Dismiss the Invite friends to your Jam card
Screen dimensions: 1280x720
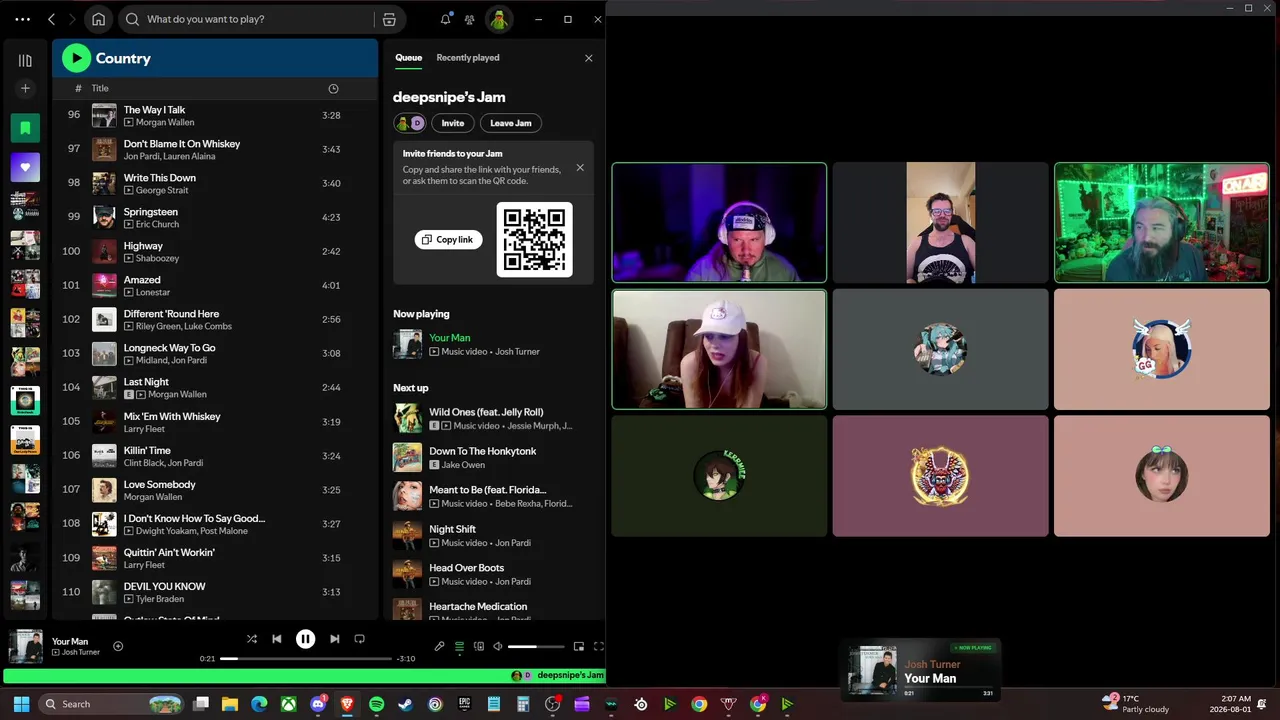(580, 167)
